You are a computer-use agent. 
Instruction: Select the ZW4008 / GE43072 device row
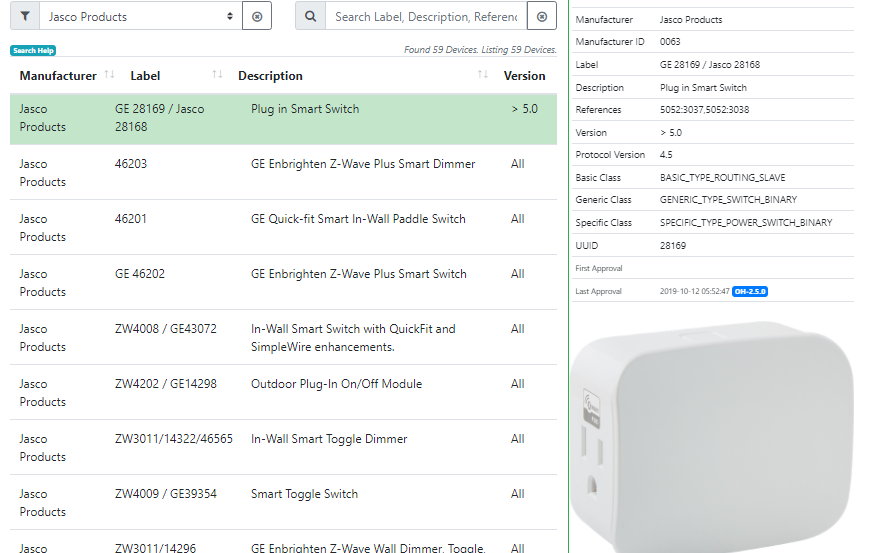coord(283,338)
